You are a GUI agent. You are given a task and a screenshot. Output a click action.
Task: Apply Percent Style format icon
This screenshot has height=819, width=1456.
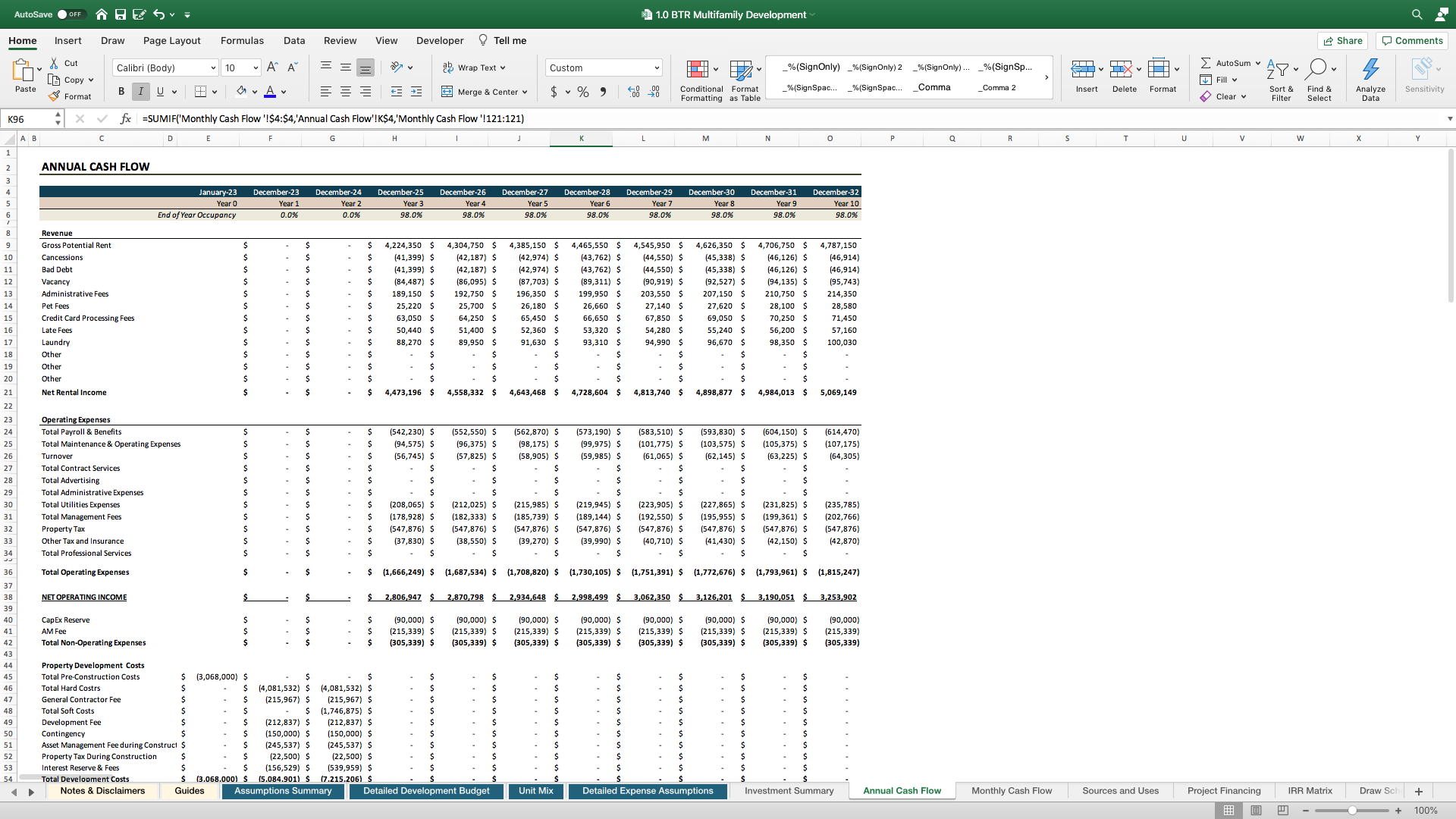[x=583, y=92]
